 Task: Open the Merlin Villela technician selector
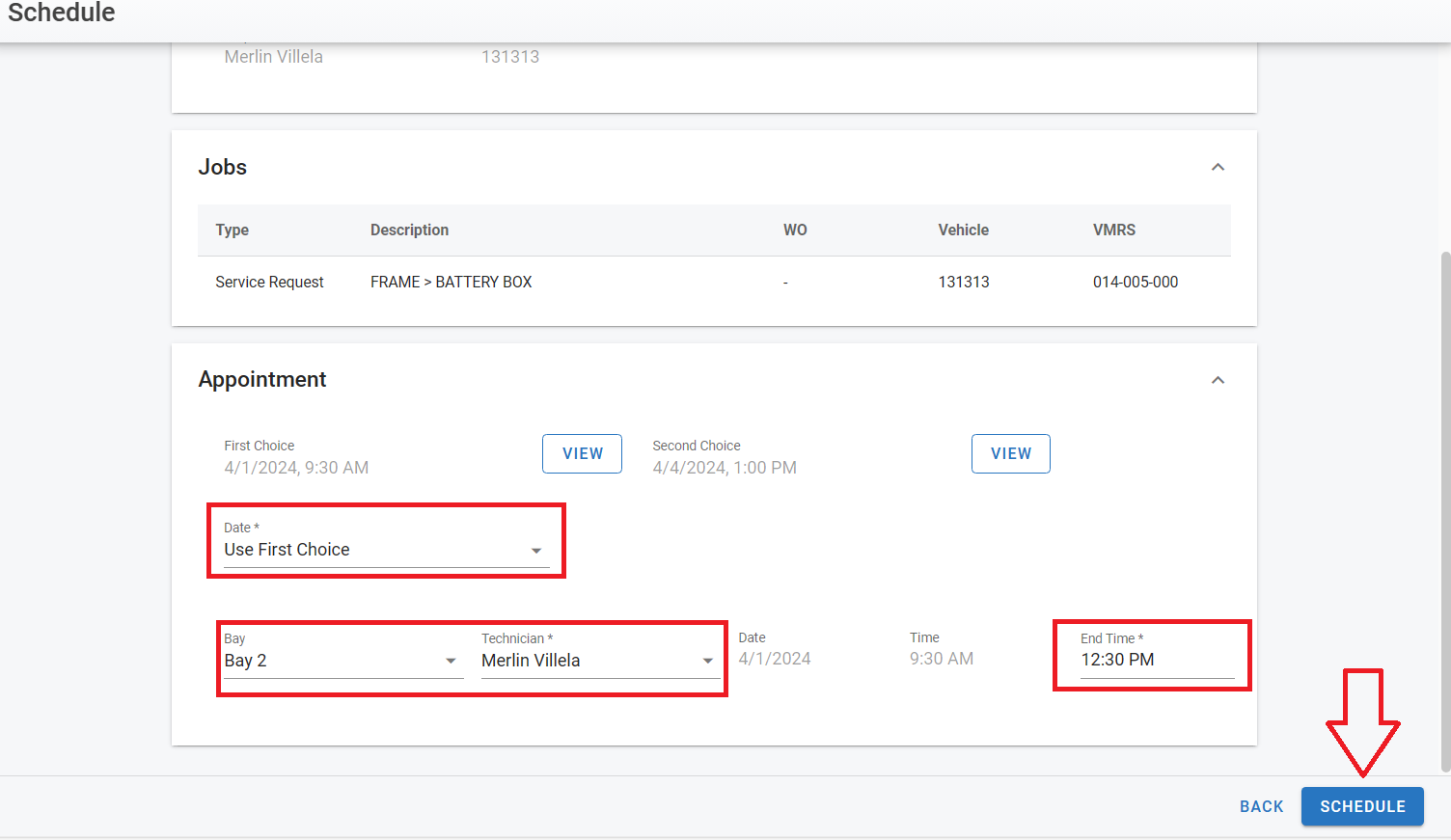coord(589,661)
